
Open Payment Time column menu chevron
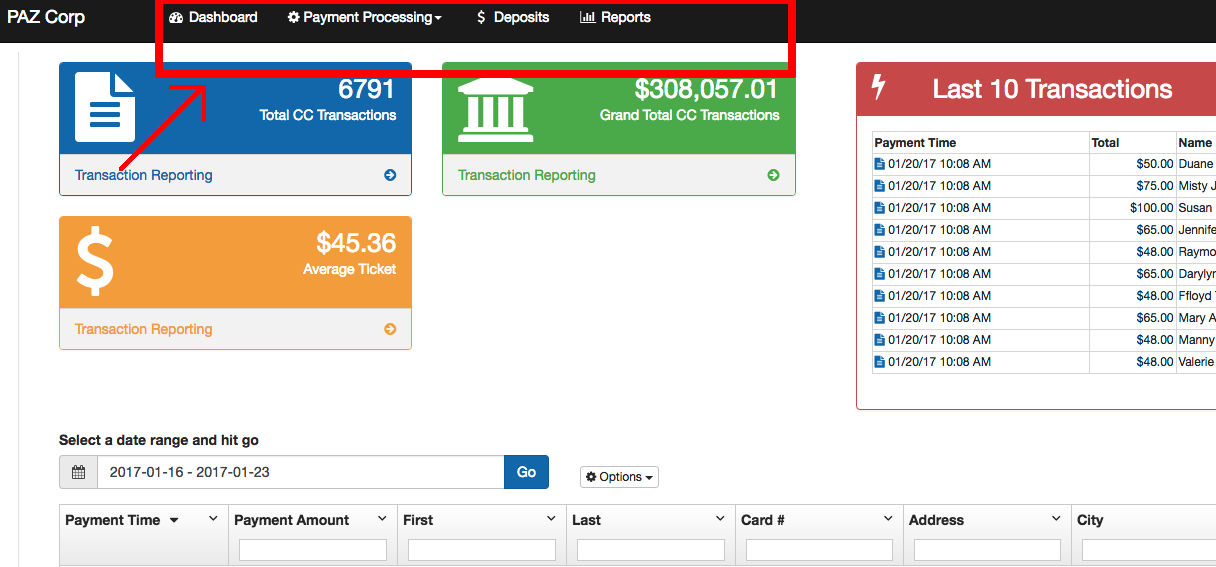(213, 519)
